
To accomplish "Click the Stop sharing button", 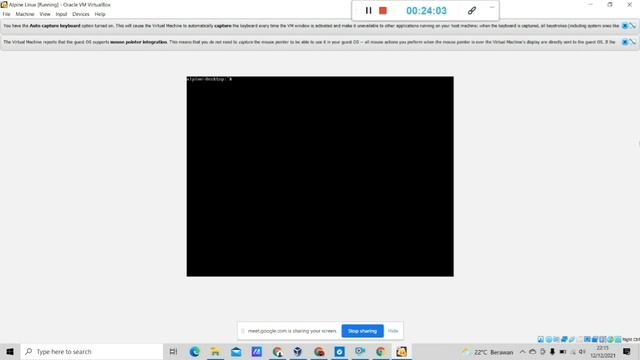I will 362,331.
